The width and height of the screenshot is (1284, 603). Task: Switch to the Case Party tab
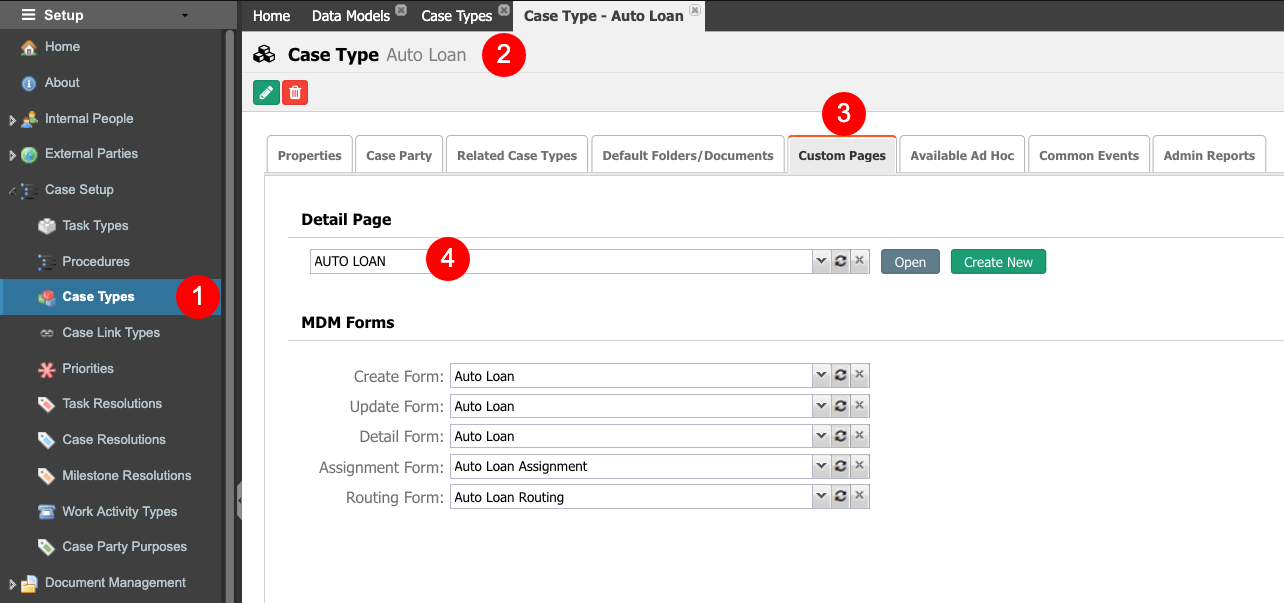pyautogui.click(x=399, y=155)
